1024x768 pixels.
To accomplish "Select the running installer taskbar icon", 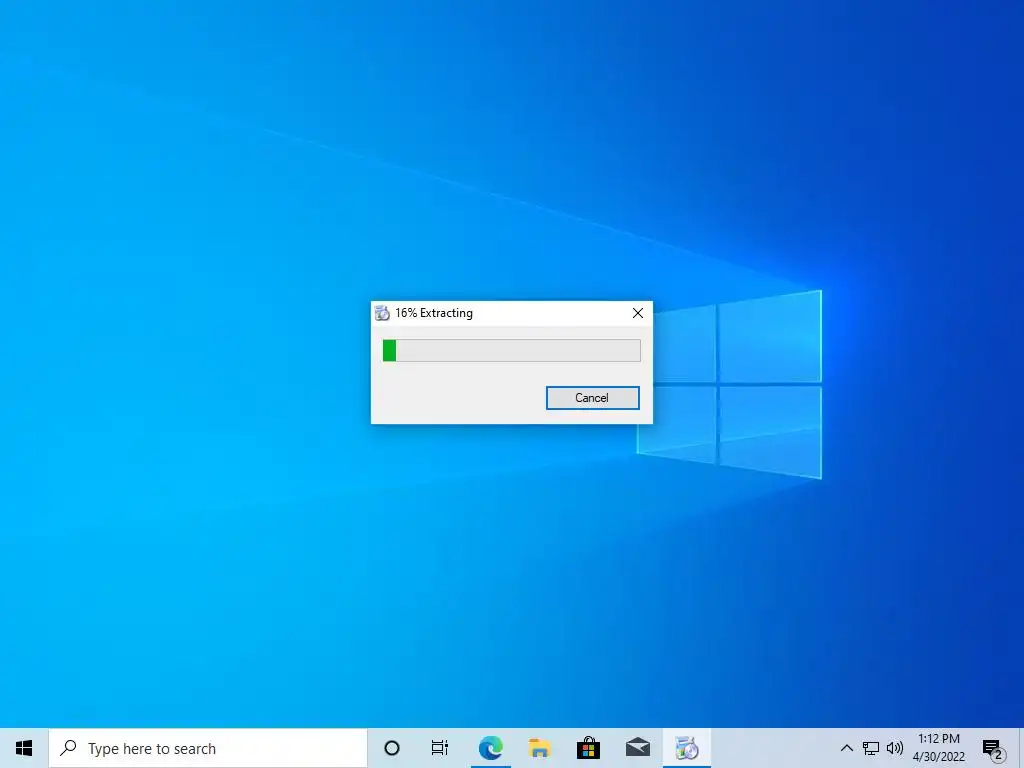I will (x=686, y=748).
